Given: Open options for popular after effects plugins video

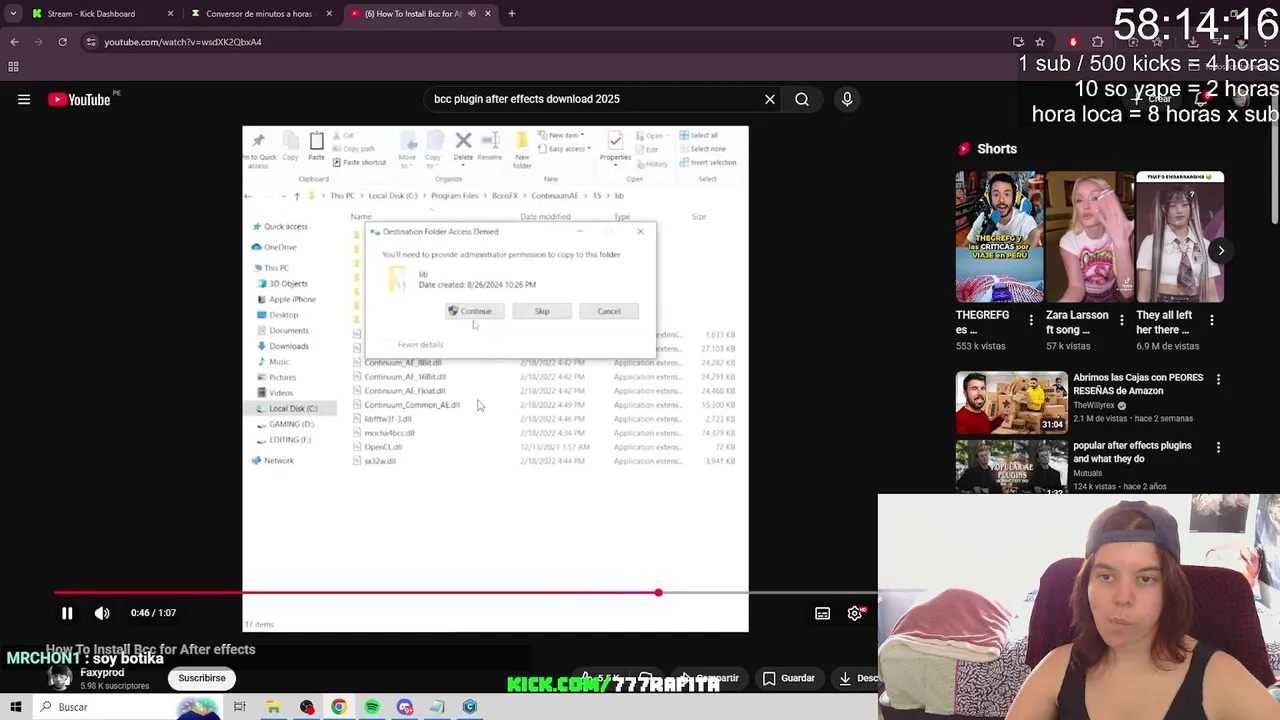Looking at the screenshot, I should [x=1218, y=448].
